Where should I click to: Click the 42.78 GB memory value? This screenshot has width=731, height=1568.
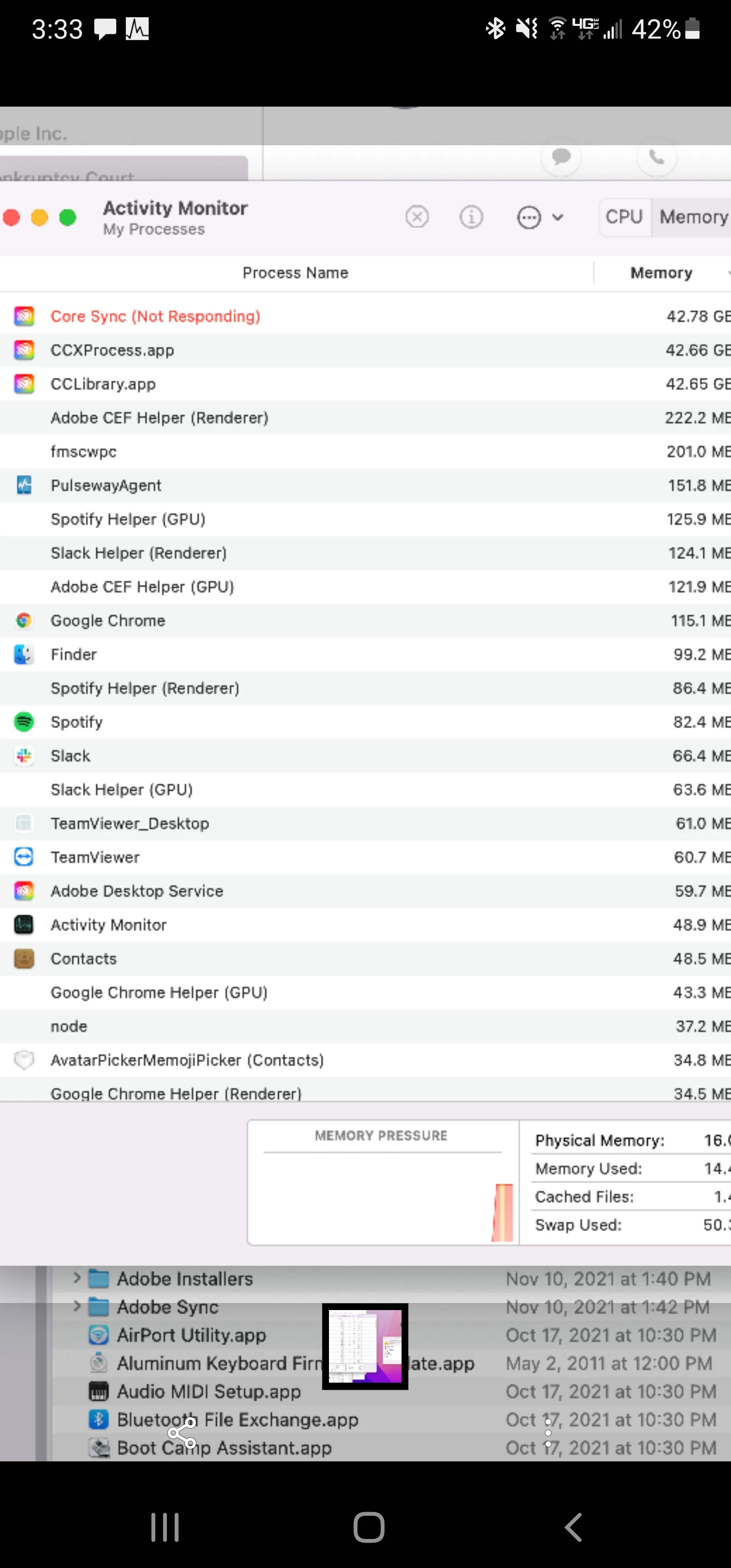coord(697,316)
